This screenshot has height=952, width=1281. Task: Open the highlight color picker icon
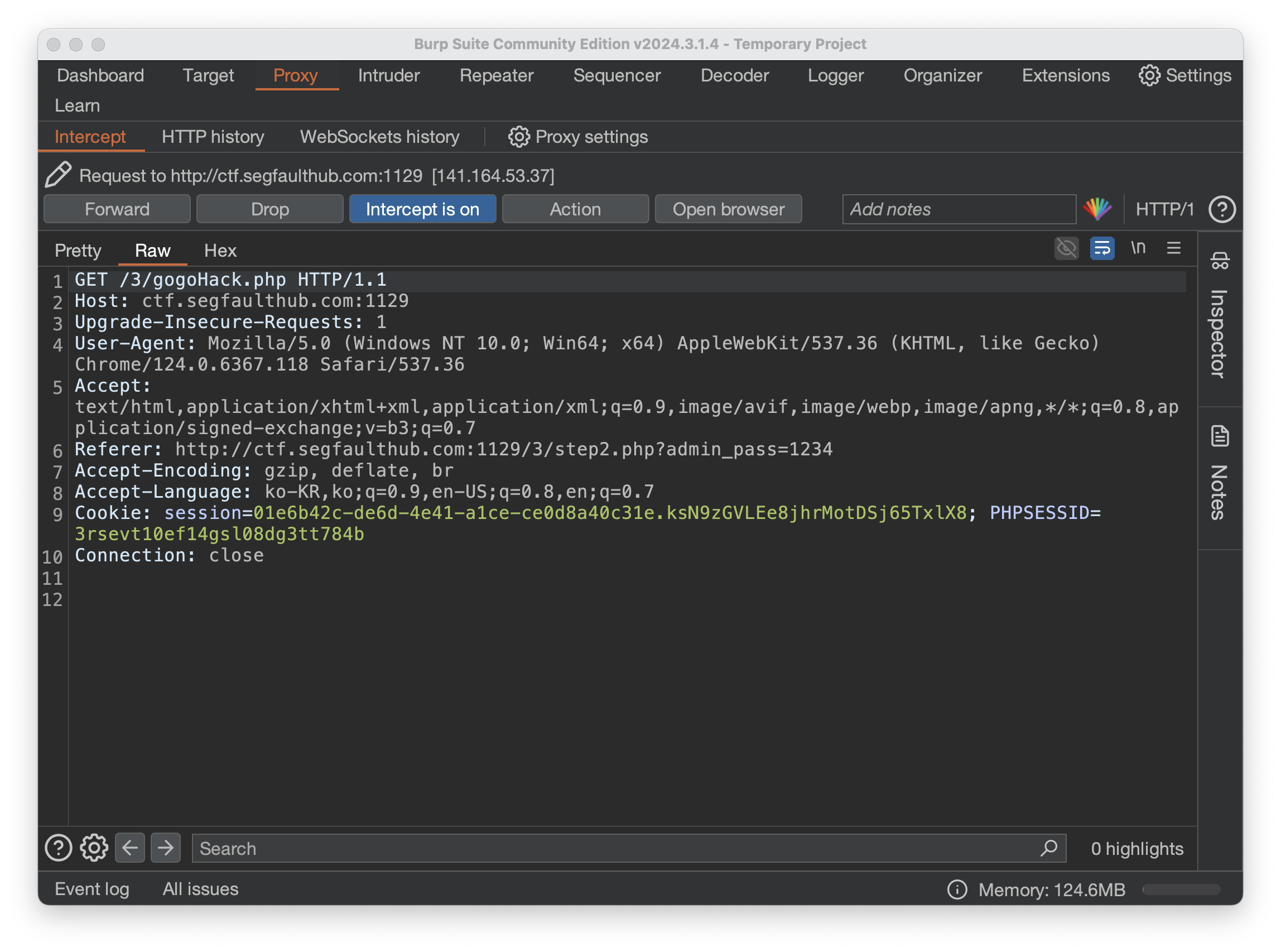1097,209
